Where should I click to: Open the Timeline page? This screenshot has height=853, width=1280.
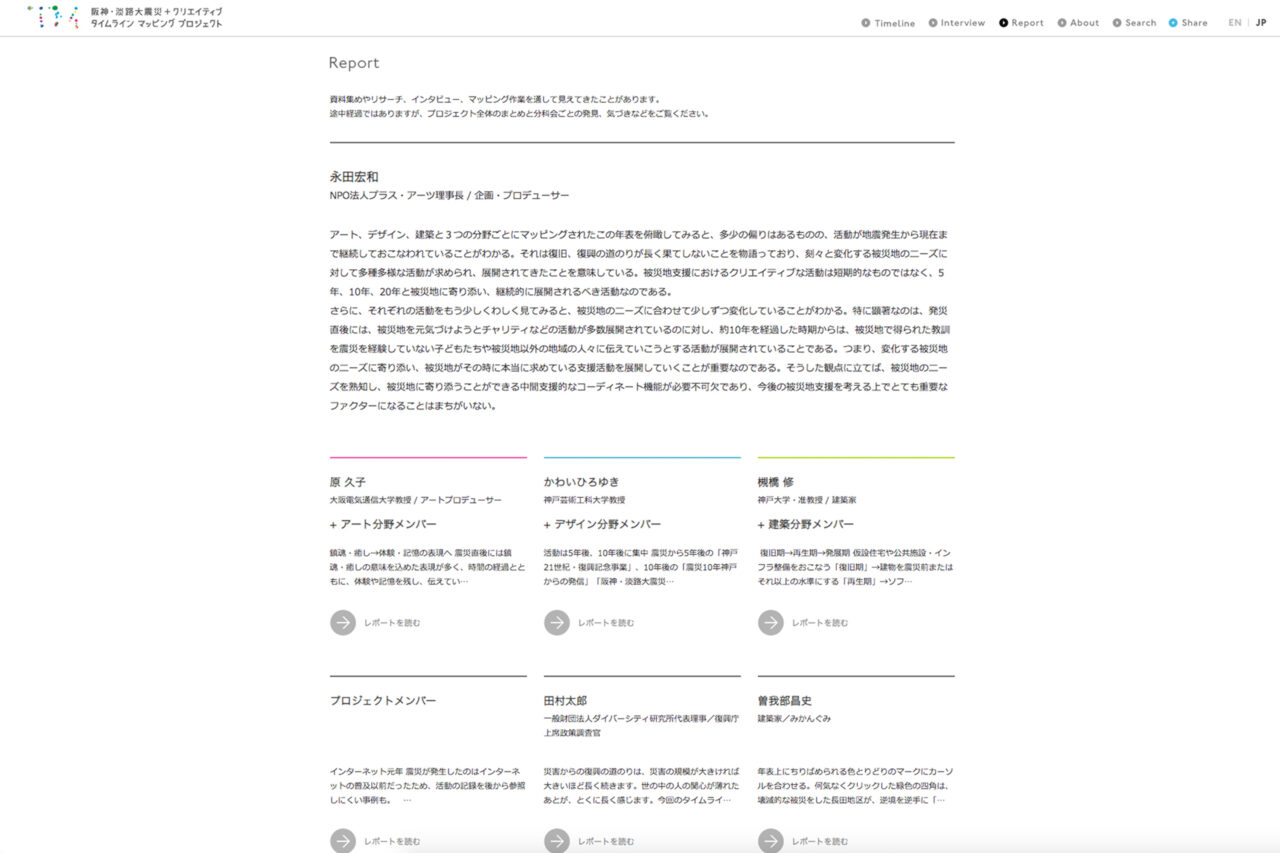click(x=894, y=23)
